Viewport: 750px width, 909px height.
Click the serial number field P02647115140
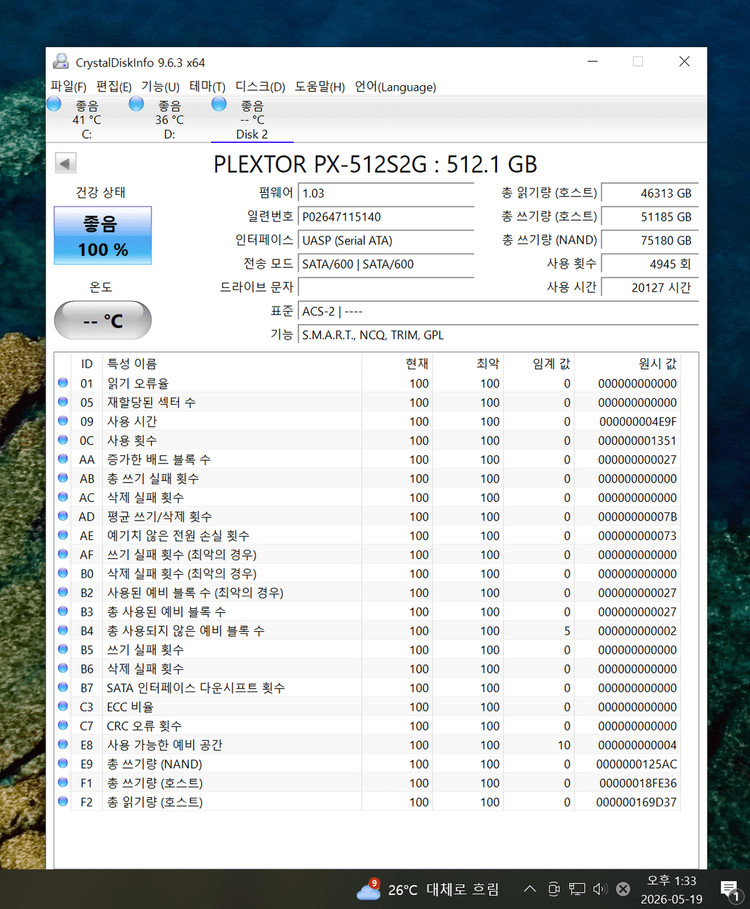pos(386,217)
